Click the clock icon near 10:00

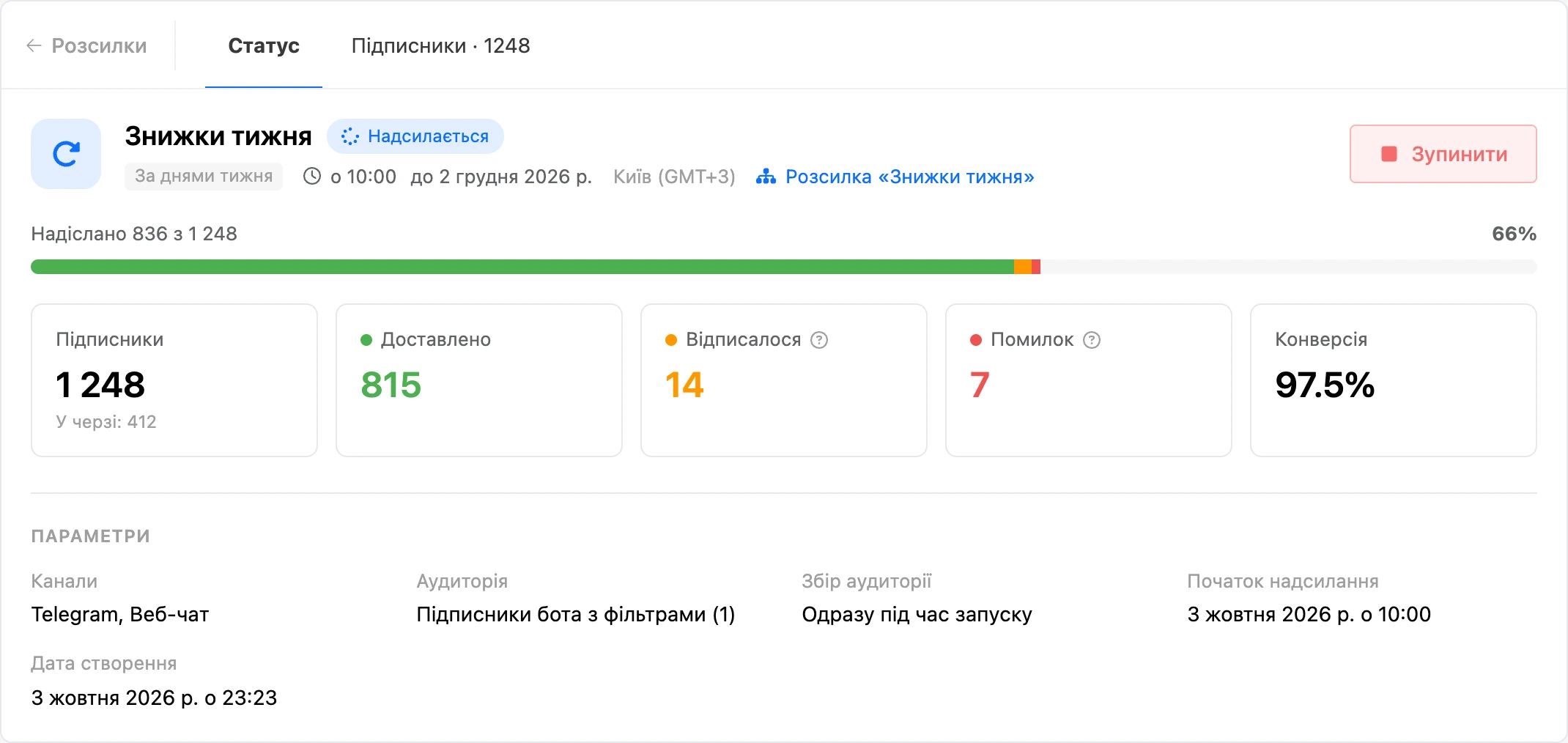(x=312, y=176)
